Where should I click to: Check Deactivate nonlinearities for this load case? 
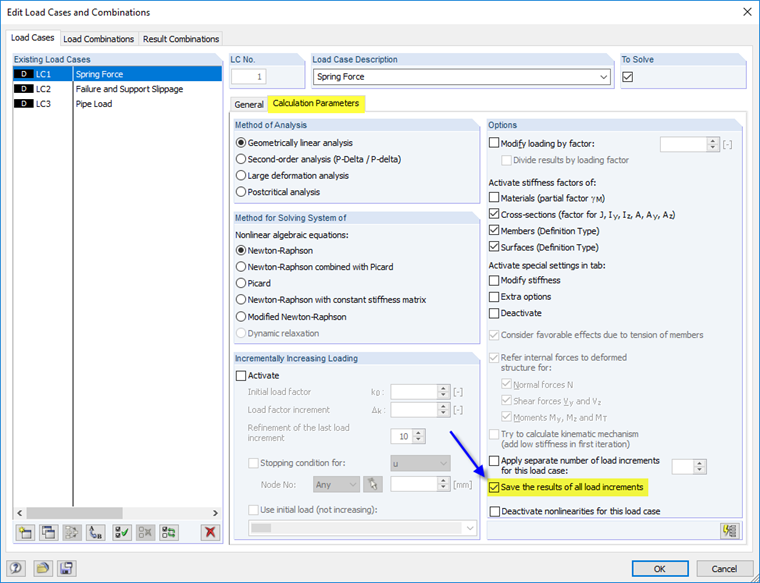494,512
